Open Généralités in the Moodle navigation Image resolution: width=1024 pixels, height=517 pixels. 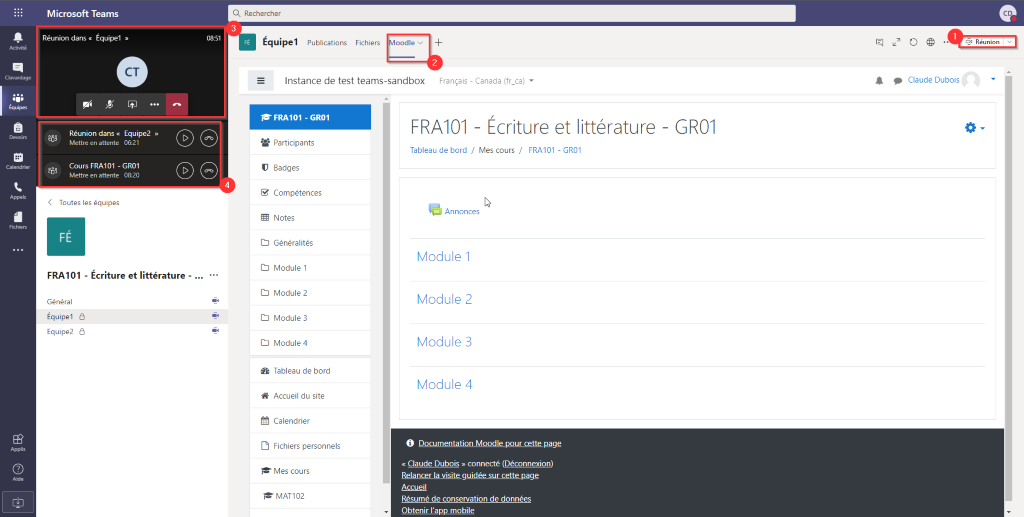(x=310, y=243)
